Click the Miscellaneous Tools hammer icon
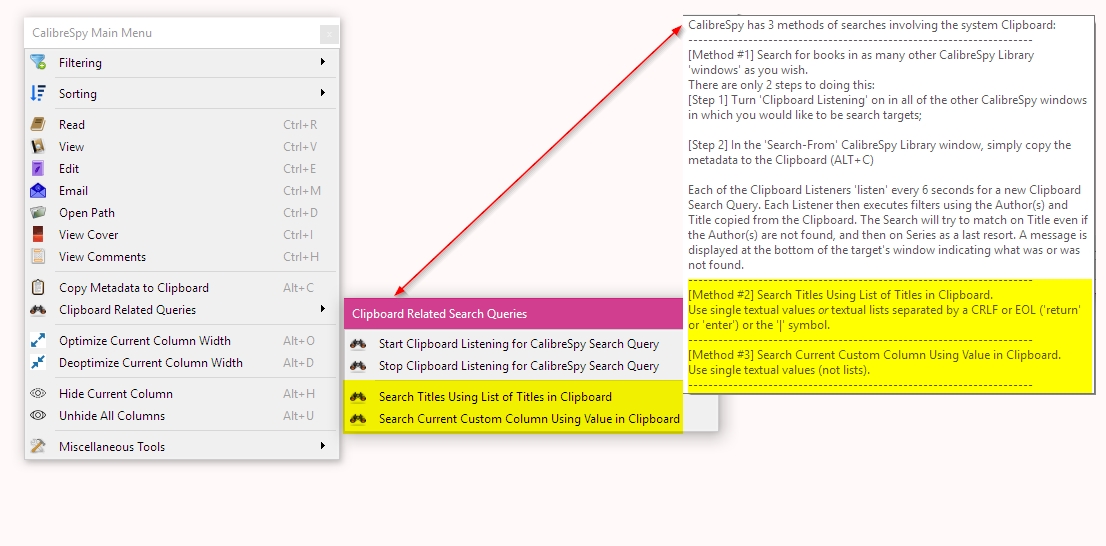Viewport: 1106px width, 546px height. (38, 446)
